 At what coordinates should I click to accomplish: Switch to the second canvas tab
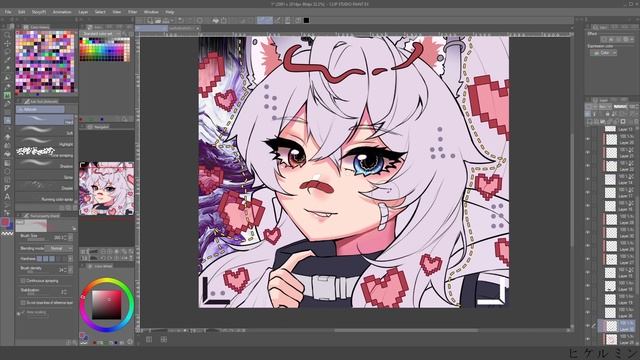point(184,28)
